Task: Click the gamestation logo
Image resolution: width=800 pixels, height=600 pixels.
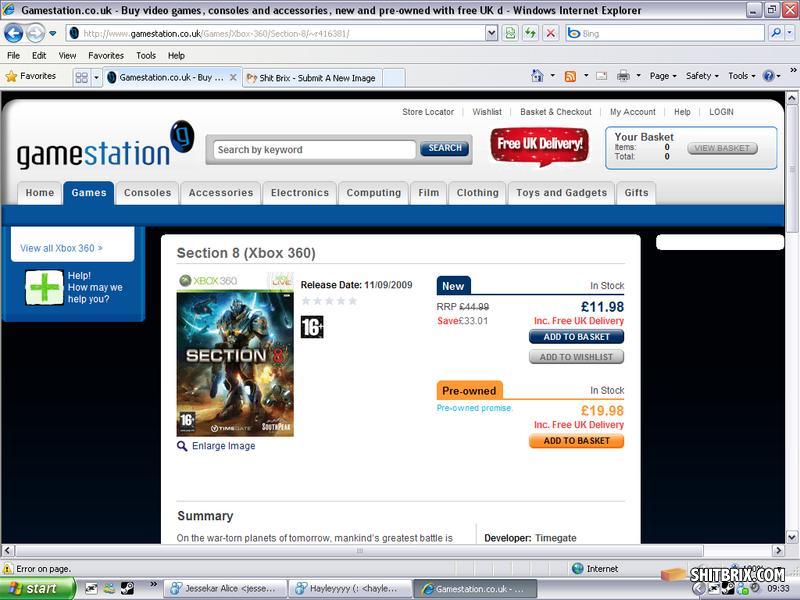Action: [105, 146]
